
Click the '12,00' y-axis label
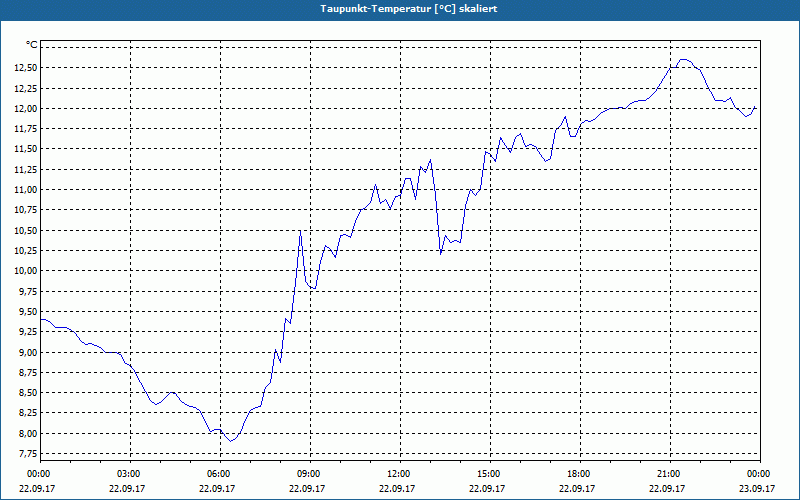coord(26,109)
